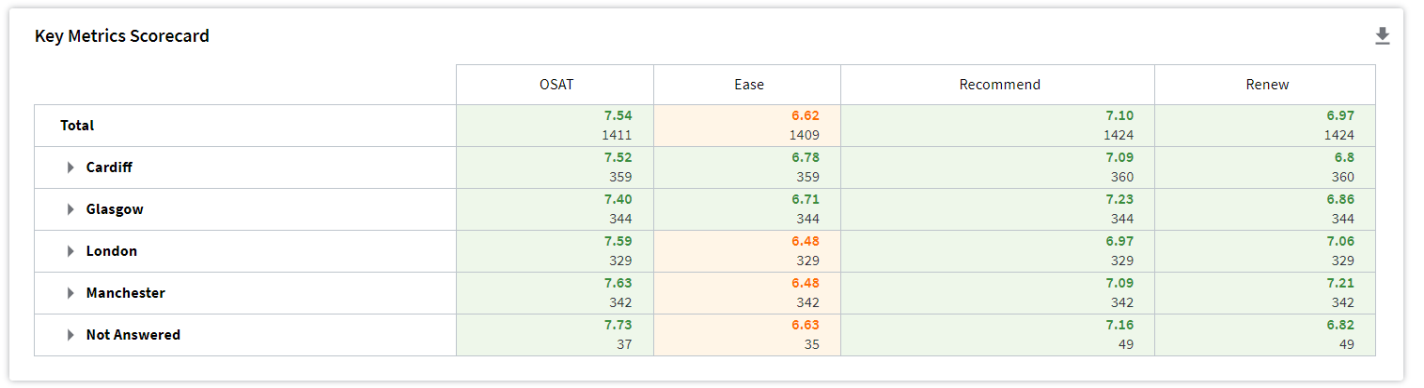Select the Total row label
The height and width of the screenshot is (388, 1424).
click(77, 126)
